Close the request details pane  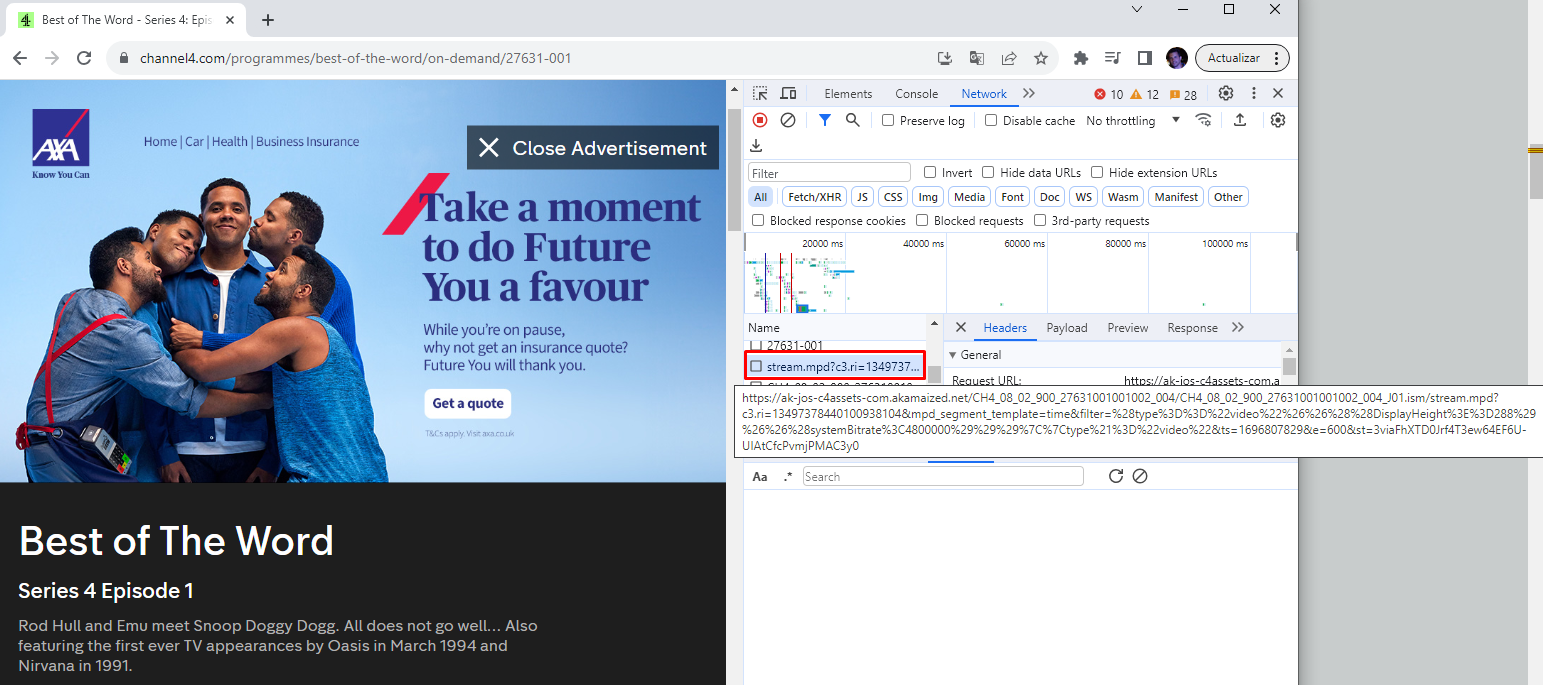(960, 328)
